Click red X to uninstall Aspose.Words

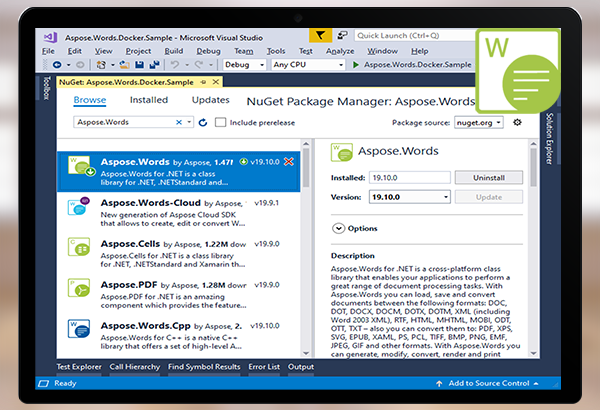click(289, 161)
